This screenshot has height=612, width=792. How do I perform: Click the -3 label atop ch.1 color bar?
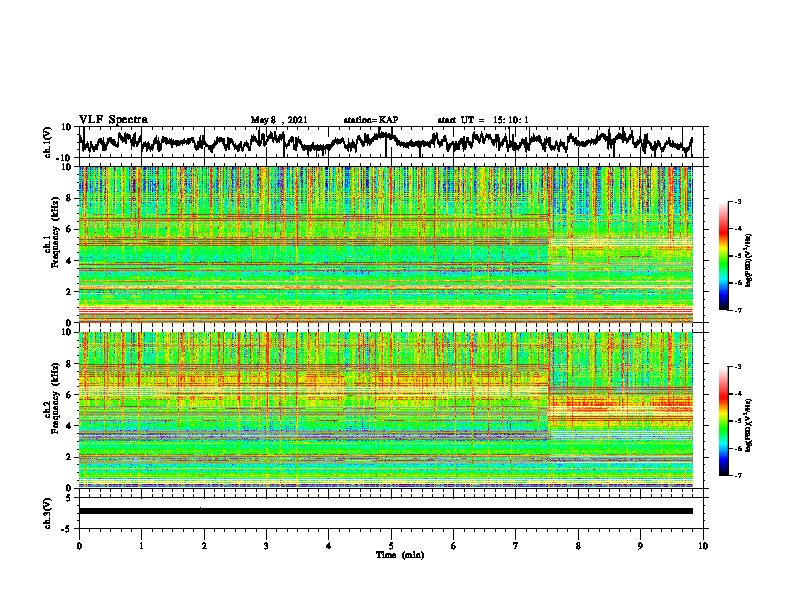click(738, 201)
